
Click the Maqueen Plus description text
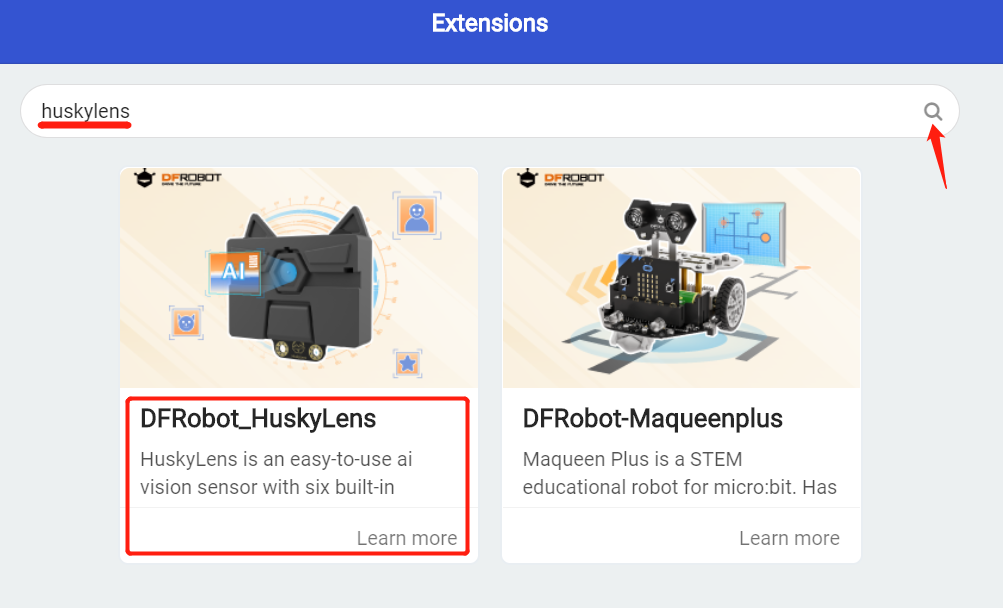[679, 473]
